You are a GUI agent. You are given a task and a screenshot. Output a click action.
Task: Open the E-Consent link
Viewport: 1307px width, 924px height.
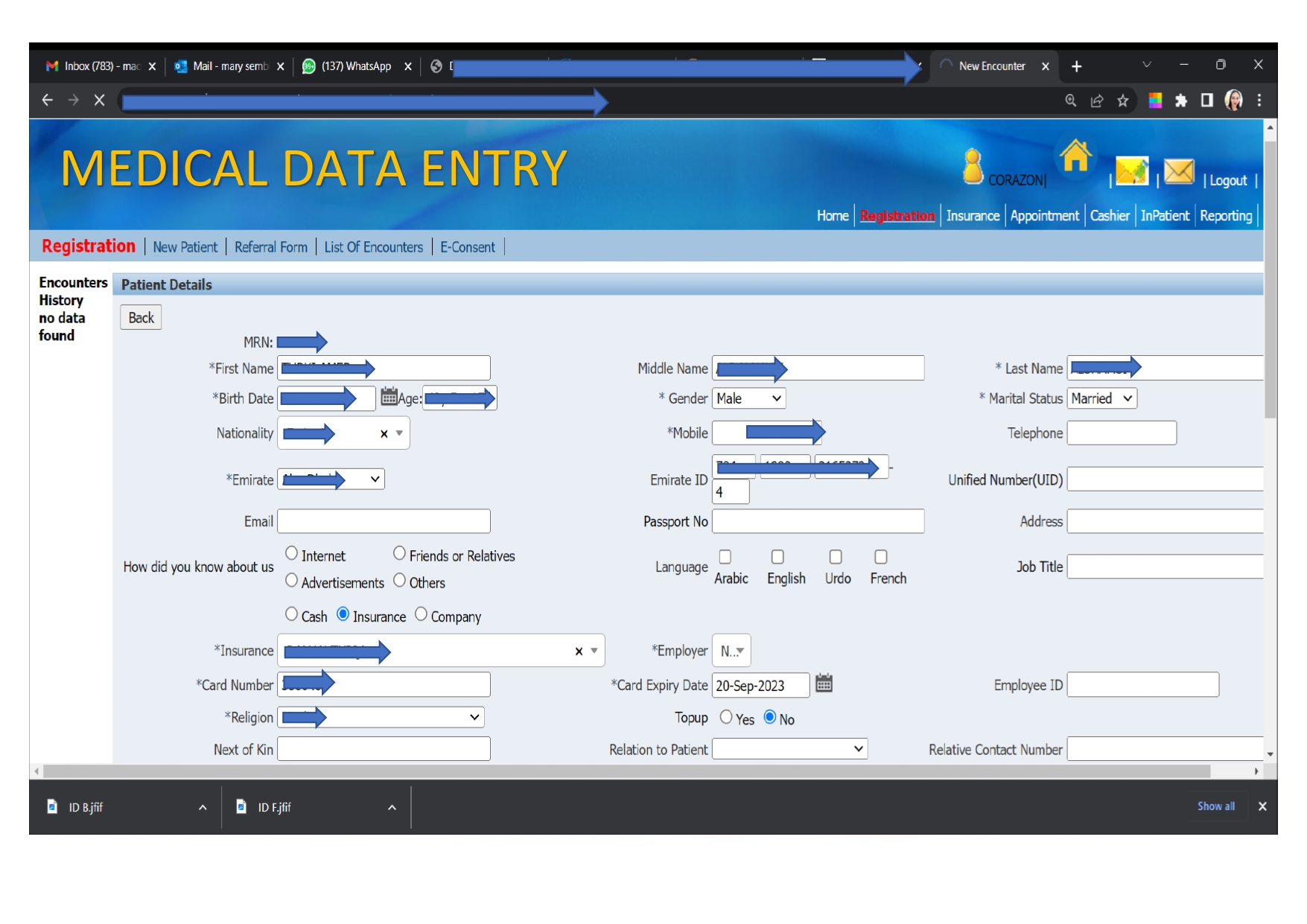coord(468,247)
